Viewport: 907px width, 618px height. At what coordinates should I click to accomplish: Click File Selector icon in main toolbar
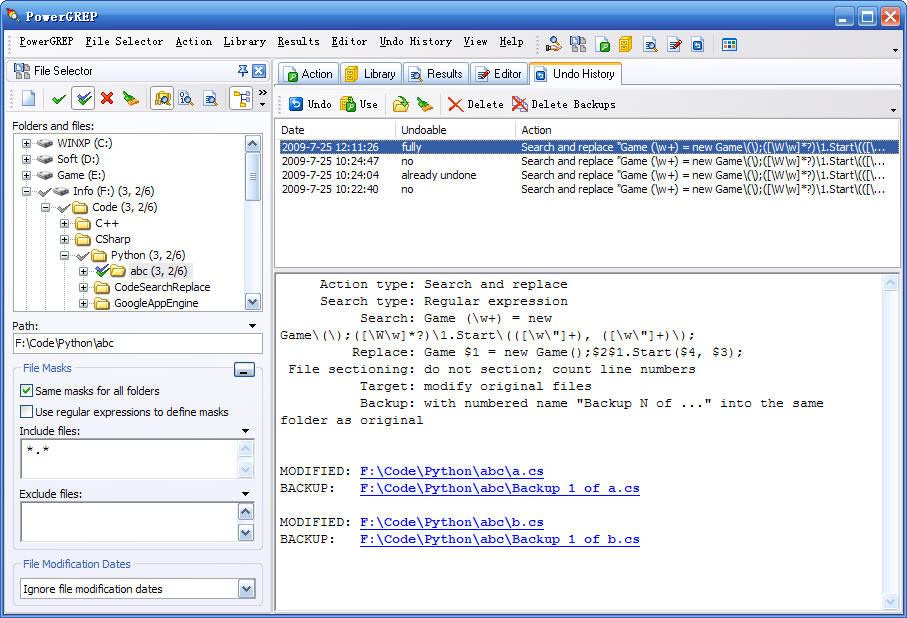click(577, 44)
